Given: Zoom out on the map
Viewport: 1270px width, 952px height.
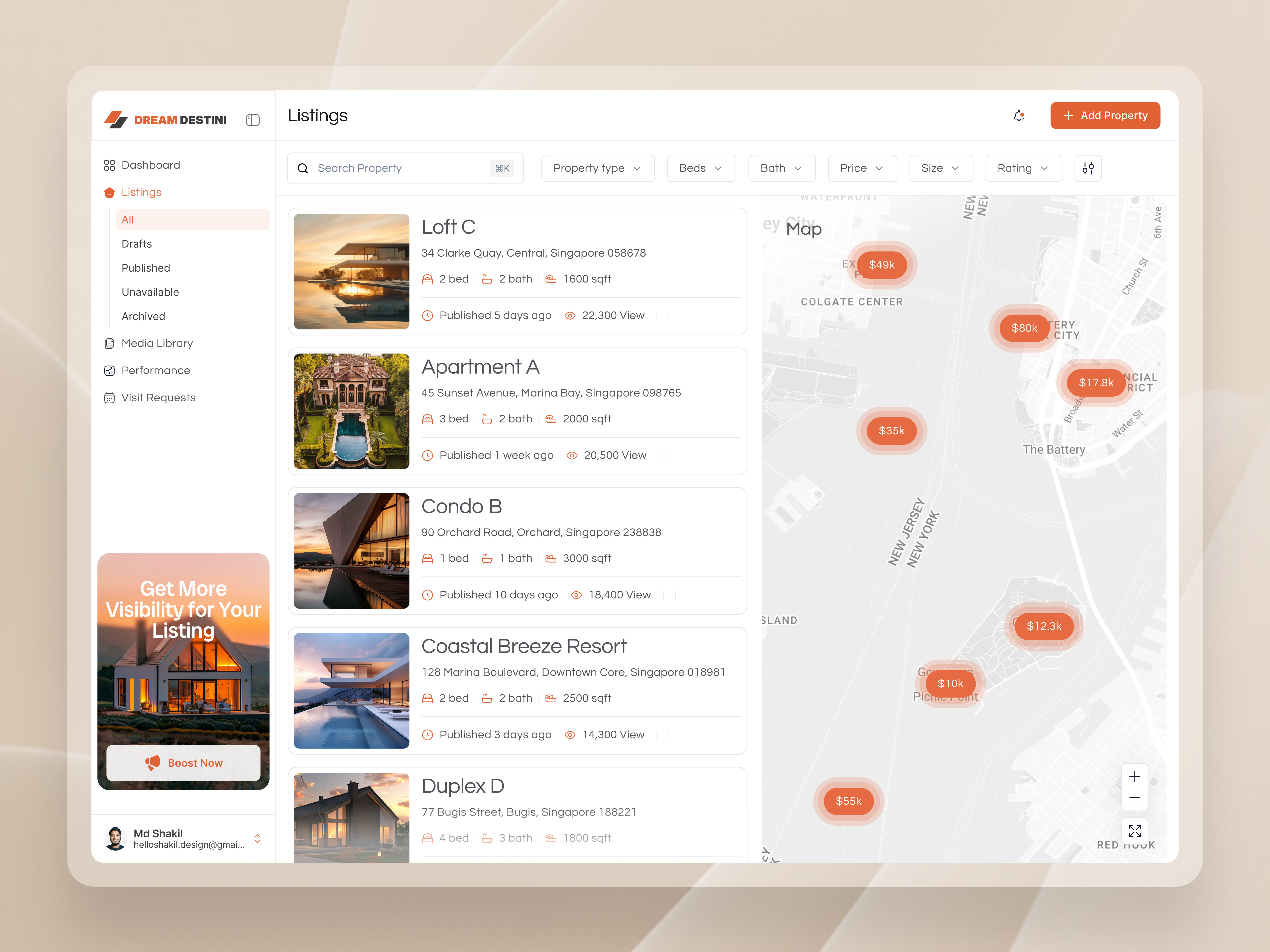Looking at the screenshot, I should [1135, 798].
